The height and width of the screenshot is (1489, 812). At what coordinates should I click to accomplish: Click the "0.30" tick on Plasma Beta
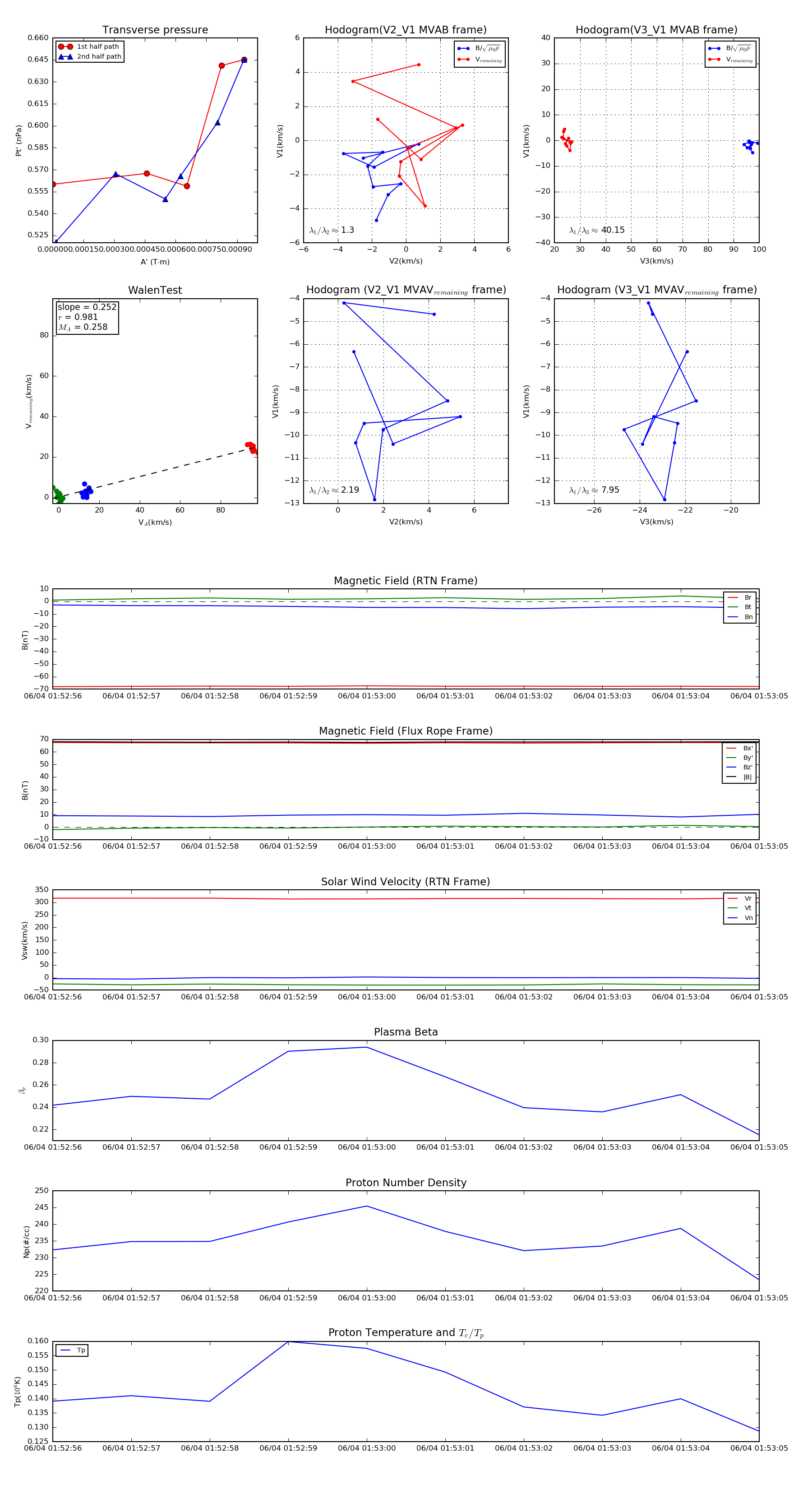coord(41,1040)
